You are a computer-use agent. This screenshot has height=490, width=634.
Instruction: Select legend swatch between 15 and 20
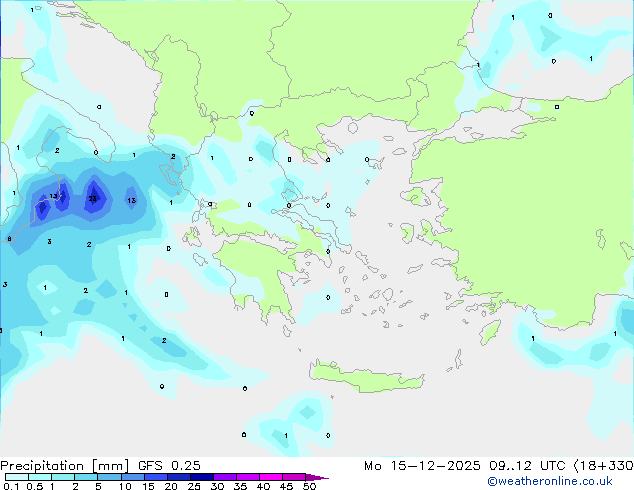tap(155, 477)
